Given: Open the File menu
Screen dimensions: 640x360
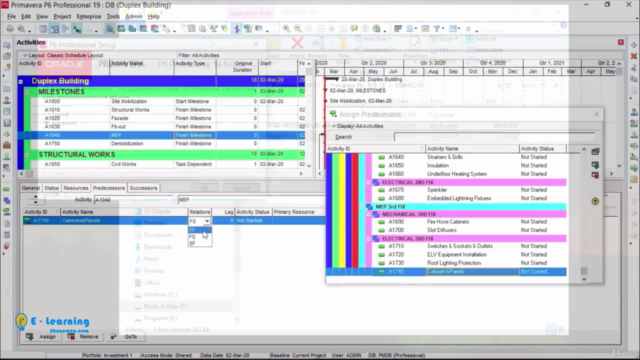Looking at the screenshot, I should coord(11,16).
